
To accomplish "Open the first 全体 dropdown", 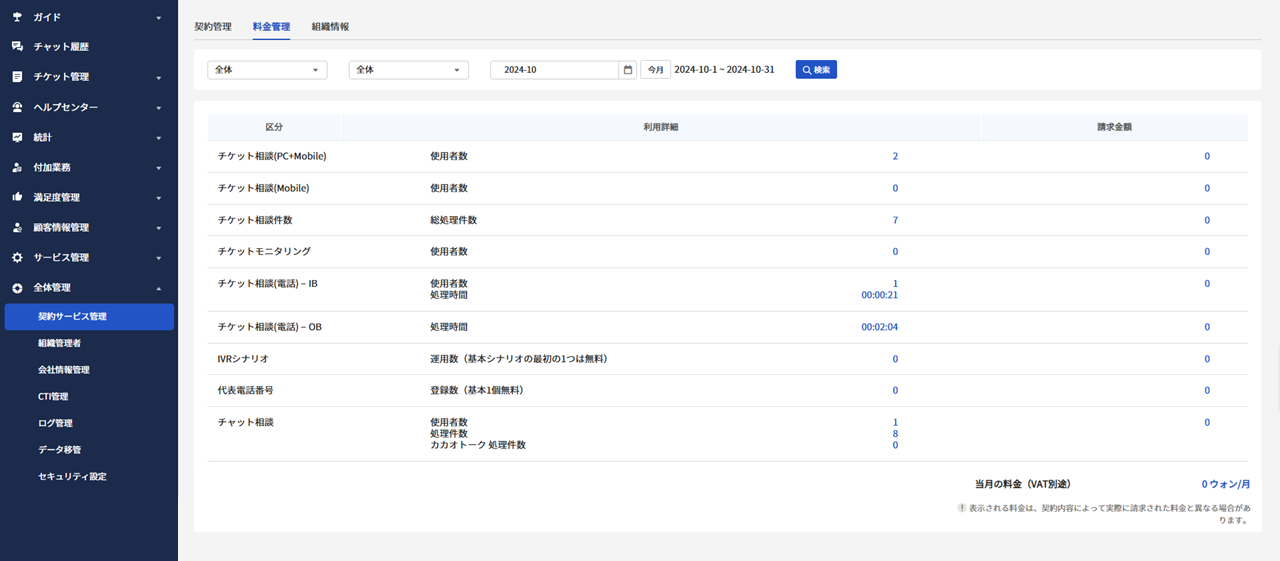I will pos(267,70).
